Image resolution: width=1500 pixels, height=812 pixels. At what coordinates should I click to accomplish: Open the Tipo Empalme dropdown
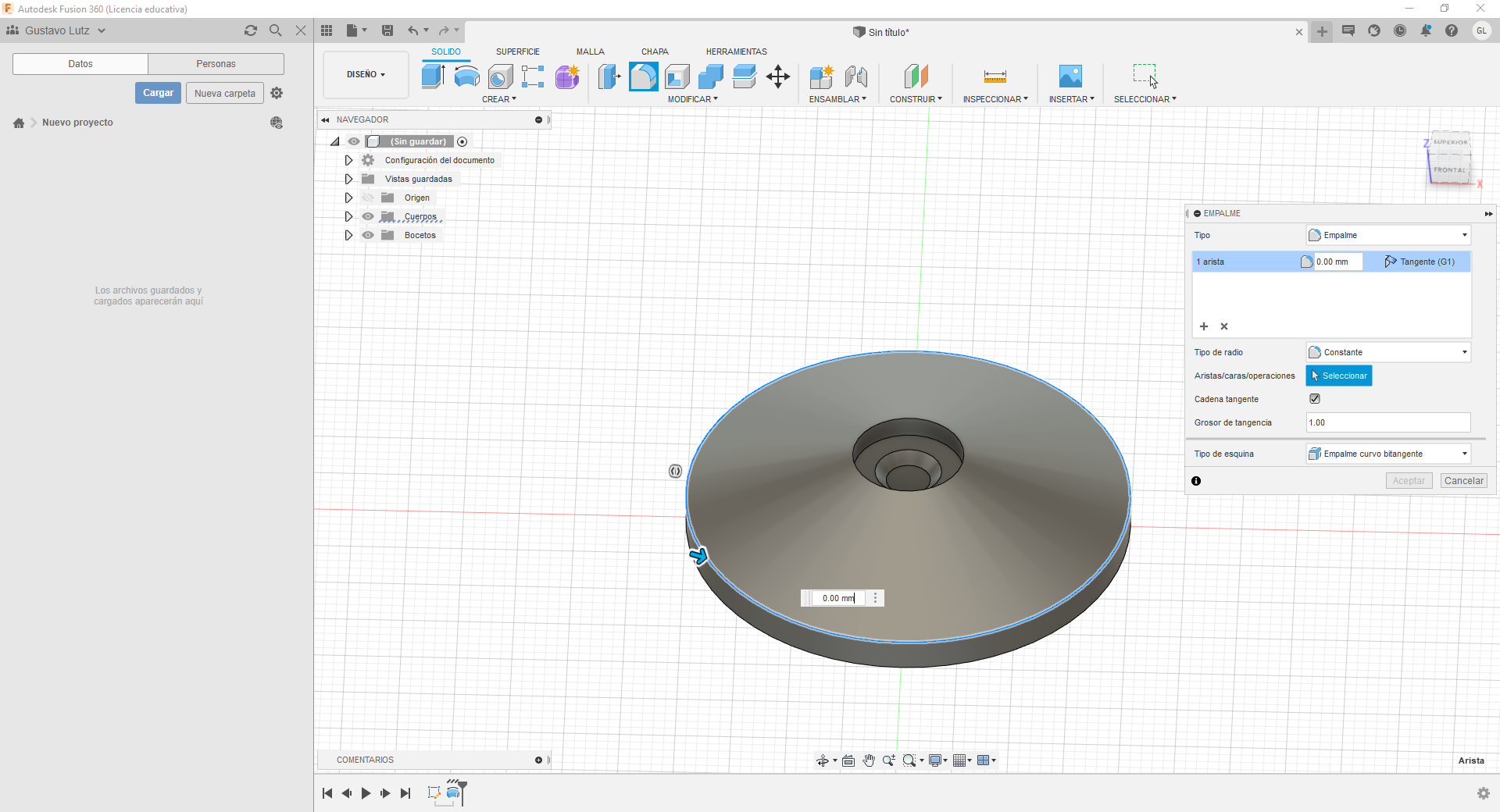1388,235
